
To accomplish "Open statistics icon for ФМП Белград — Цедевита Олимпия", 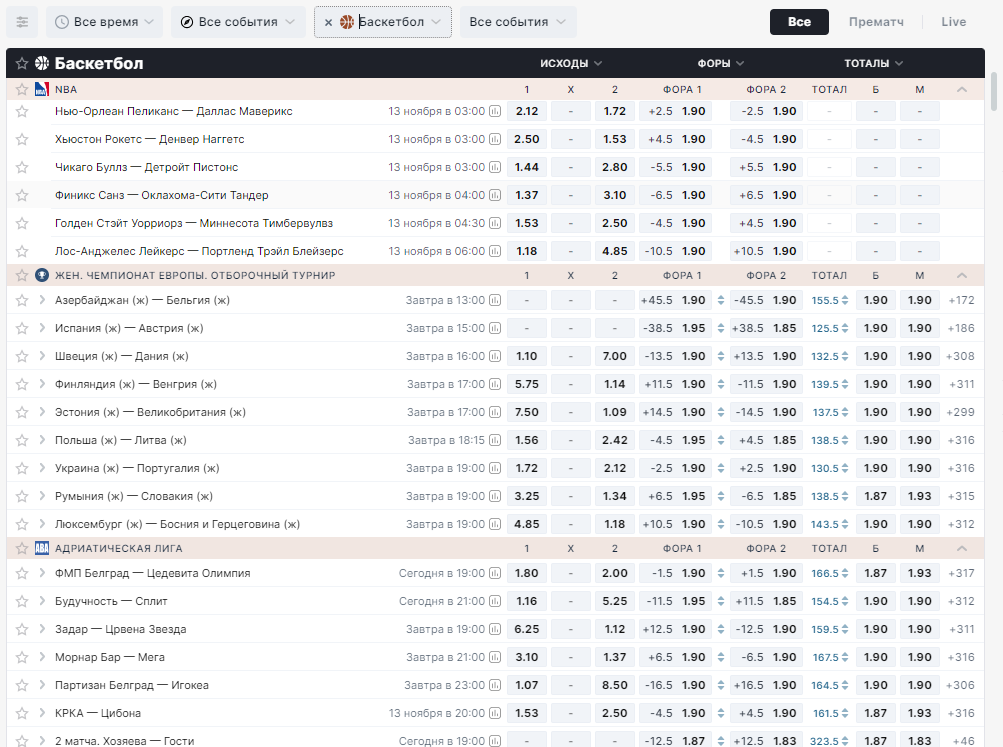I will tap(495, 573).
